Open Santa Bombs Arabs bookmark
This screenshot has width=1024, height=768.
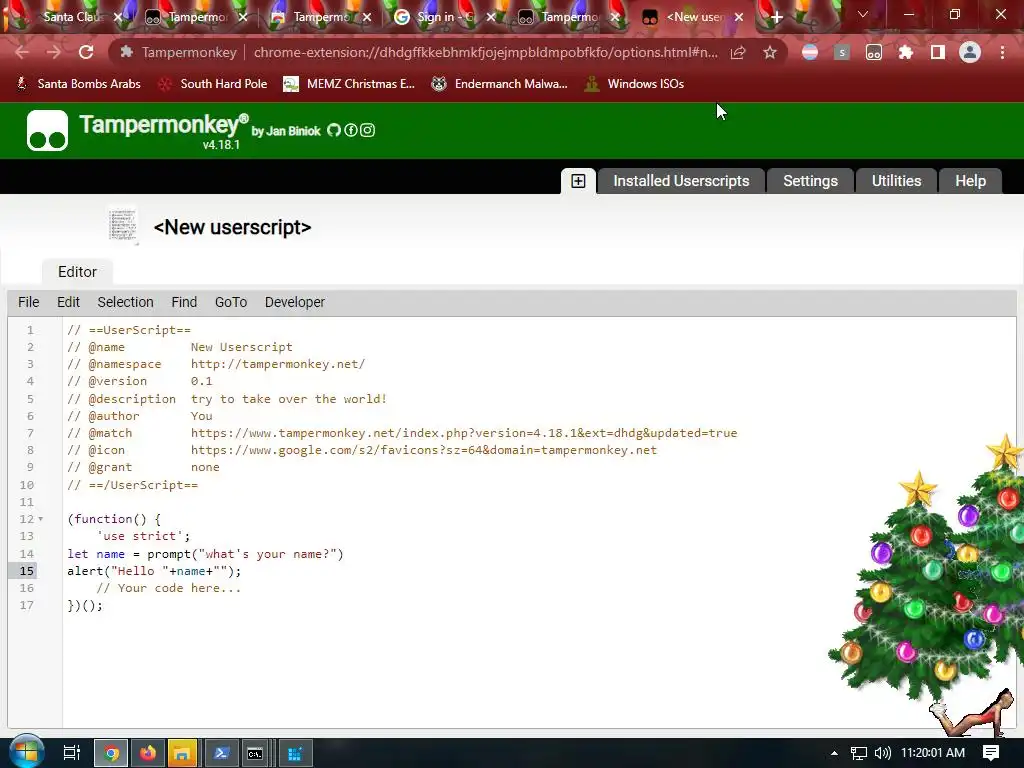tap(78, 84)
